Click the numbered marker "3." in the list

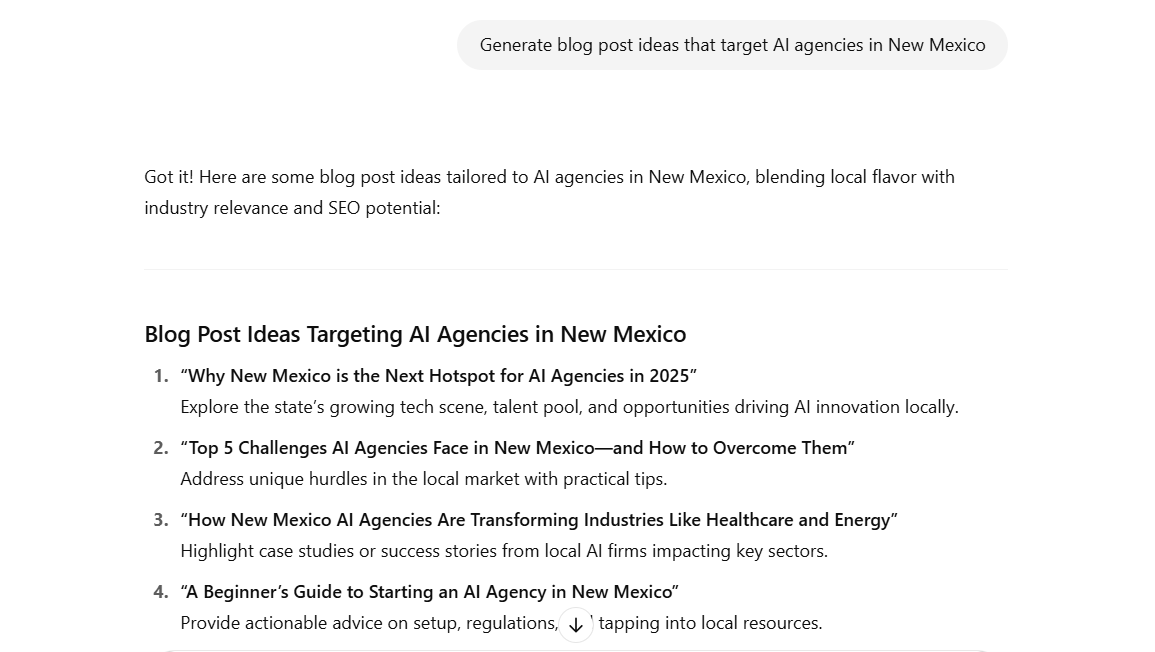point(161,519)
